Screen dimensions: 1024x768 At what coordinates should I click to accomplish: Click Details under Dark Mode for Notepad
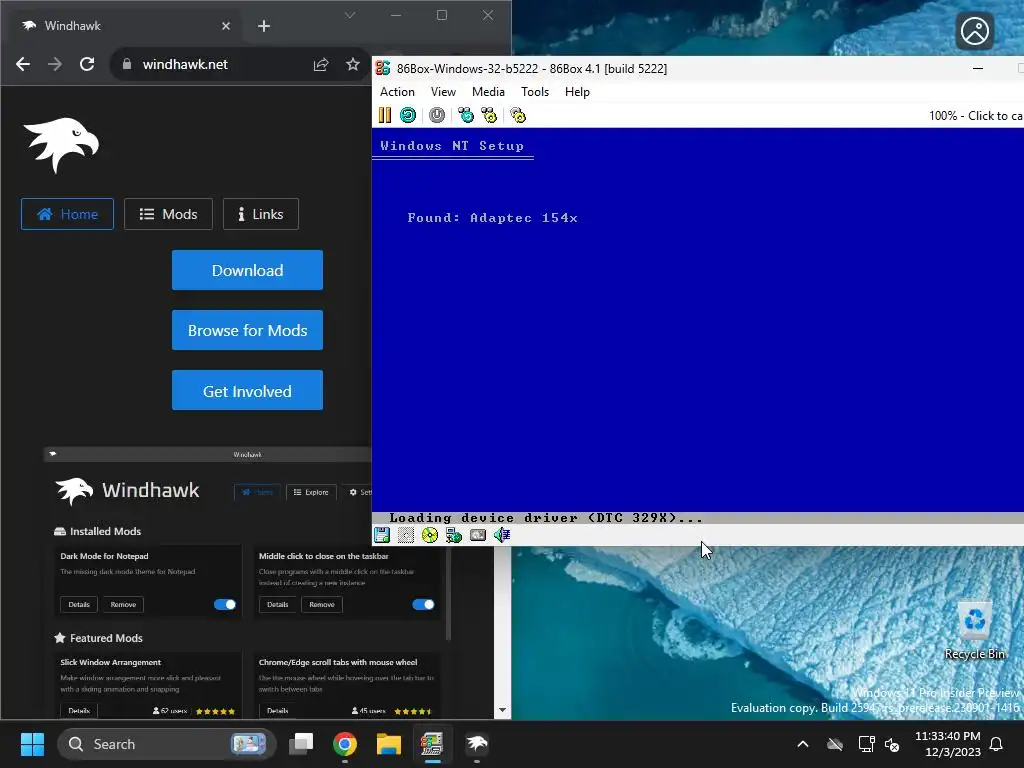[79, 605]
